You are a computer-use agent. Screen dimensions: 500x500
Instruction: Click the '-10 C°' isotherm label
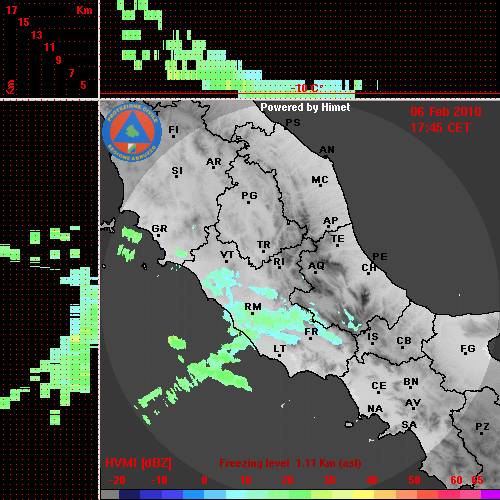click(307, 88)
